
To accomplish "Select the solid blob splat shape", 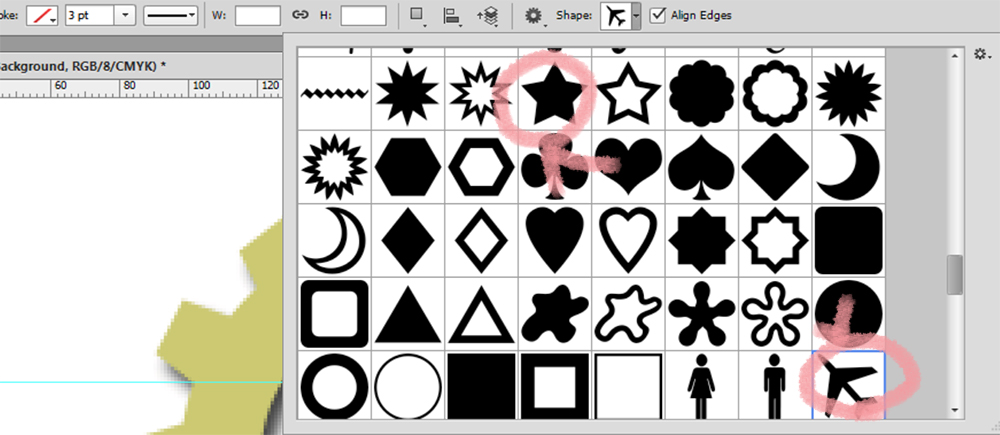I will coord(555,314).
